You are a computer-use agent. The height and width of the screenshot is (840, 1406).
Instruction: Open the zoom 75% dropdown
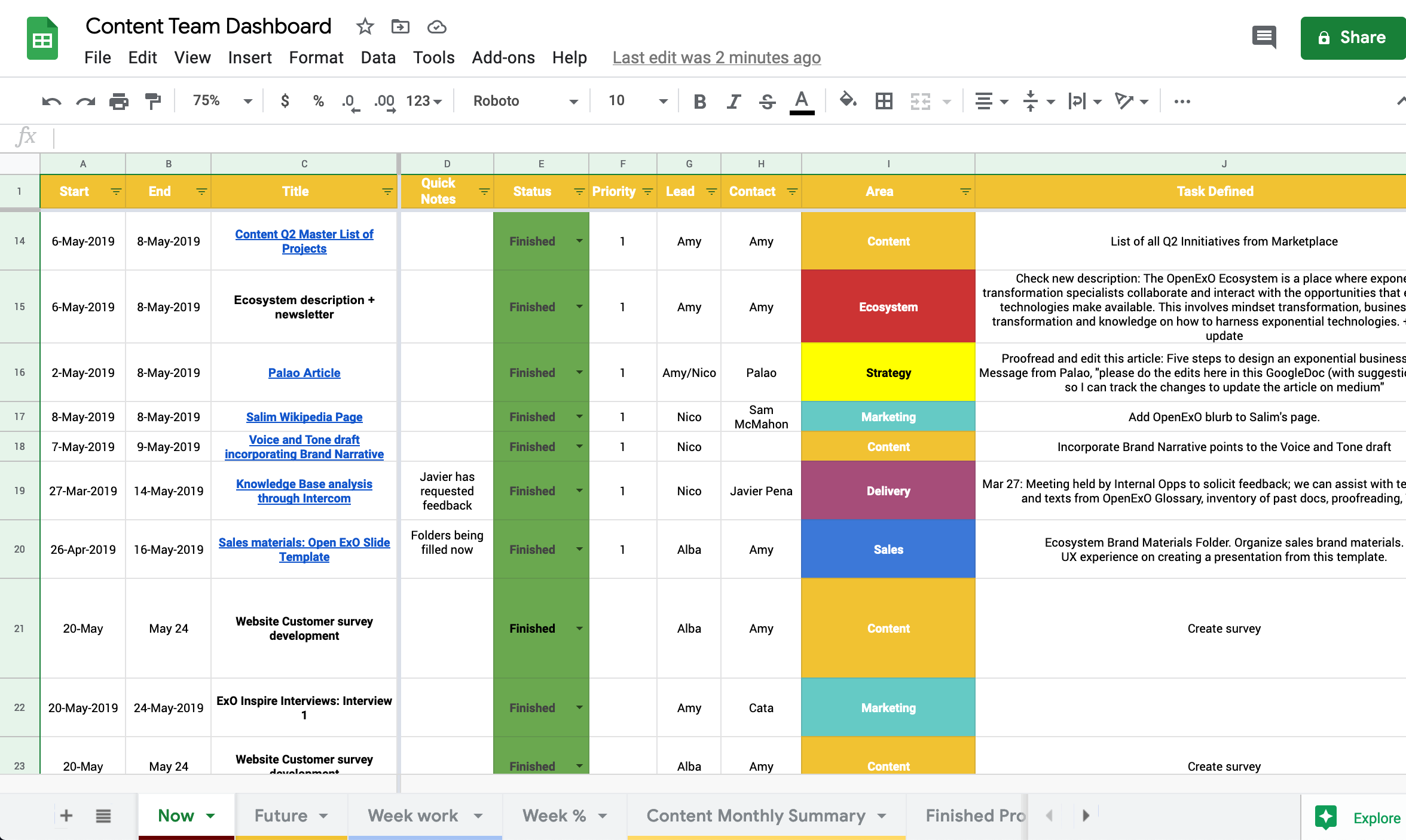coord(221,101)
